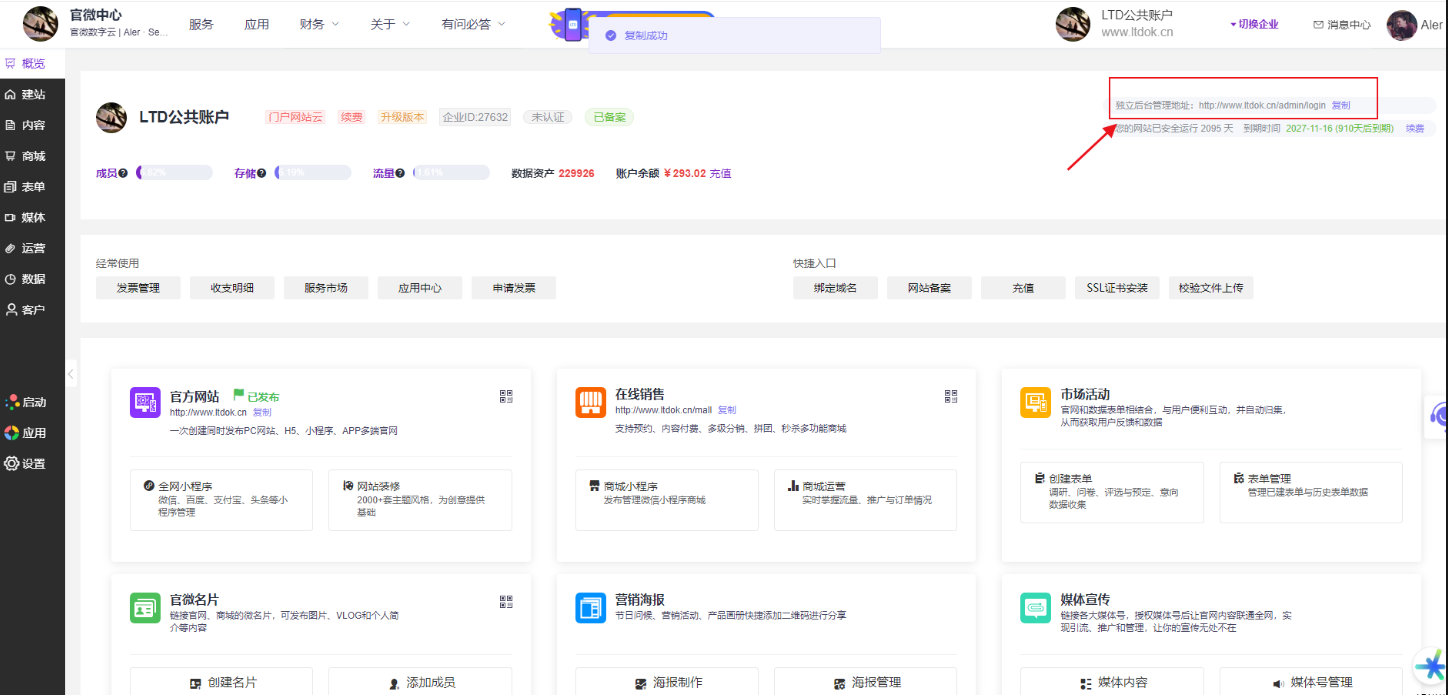
Task: Open the 网站装修 tile
Action: click(x=420, y=499)
